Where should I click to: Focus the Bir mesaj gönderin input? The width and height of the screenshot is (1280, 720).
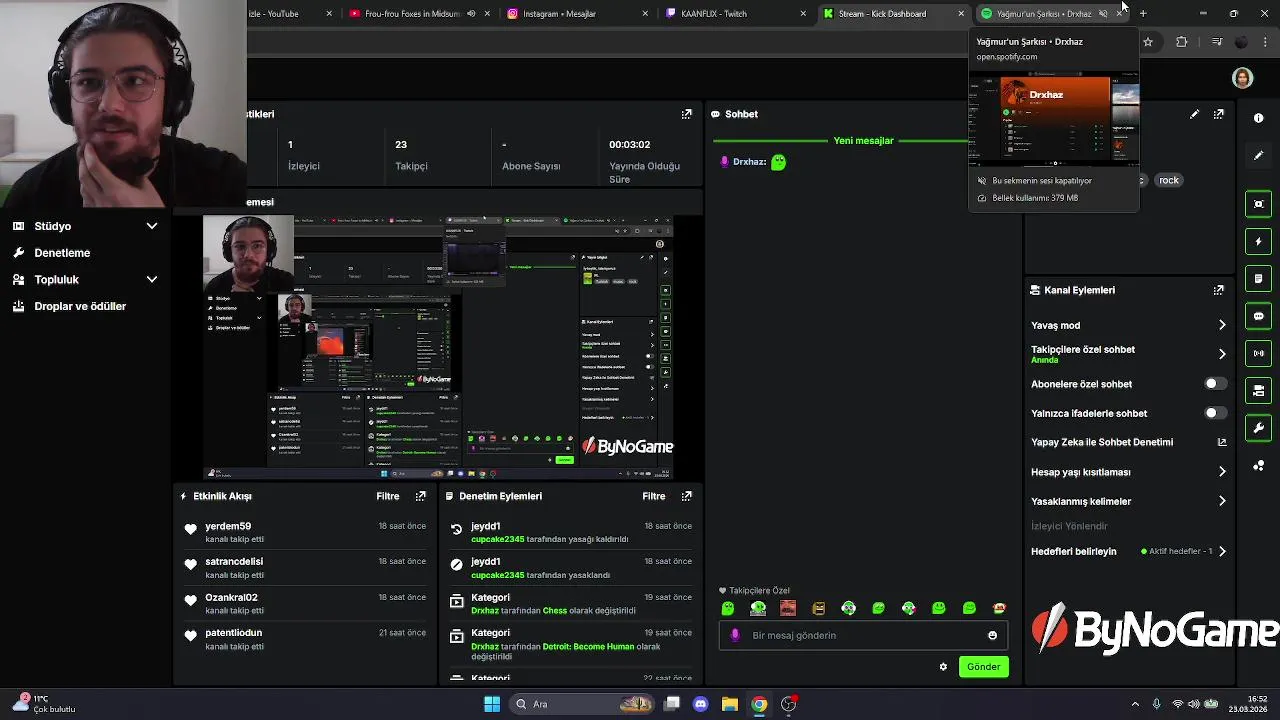pos(862,635)
